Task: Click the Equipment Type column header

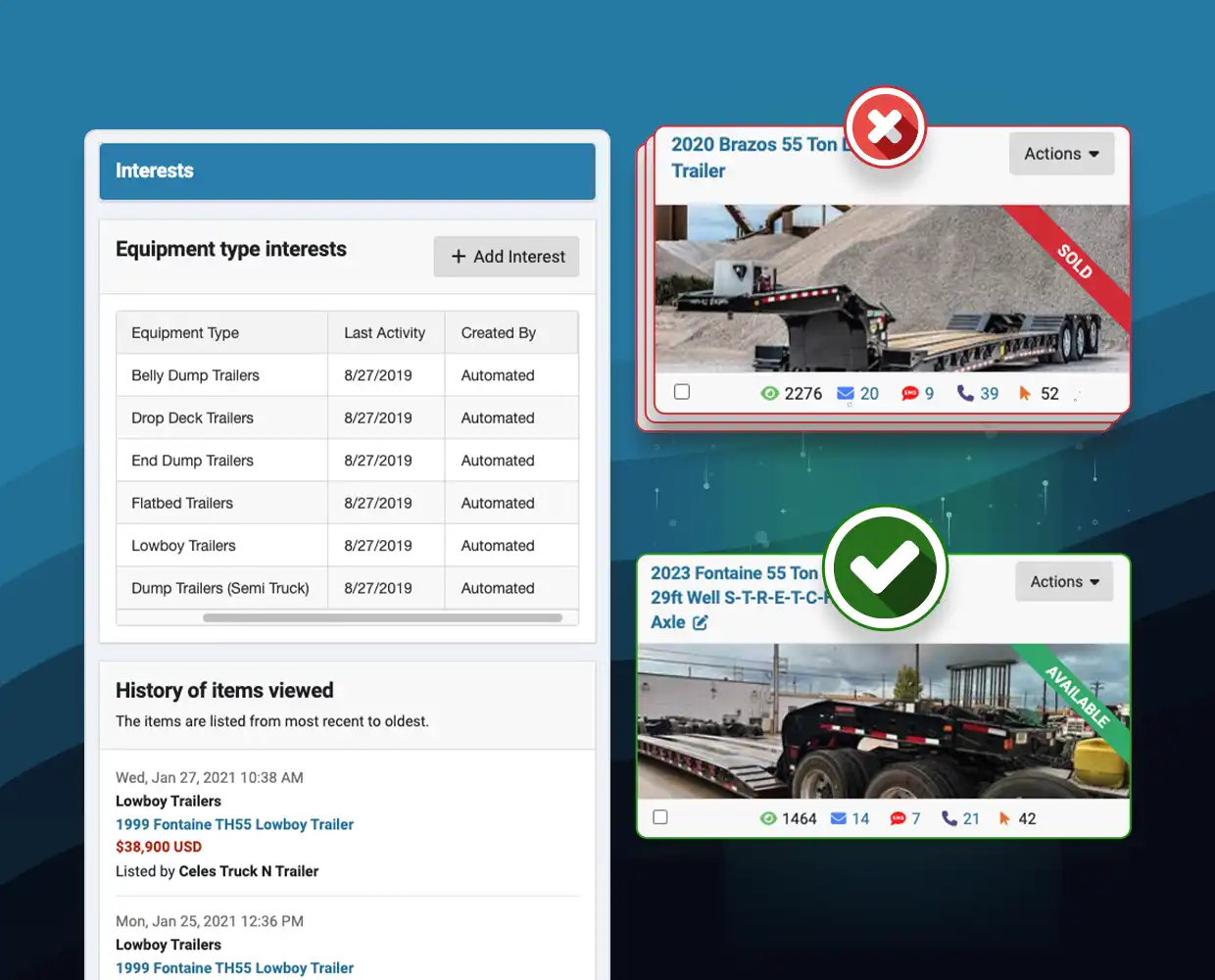Action: (x=185, y=333)
